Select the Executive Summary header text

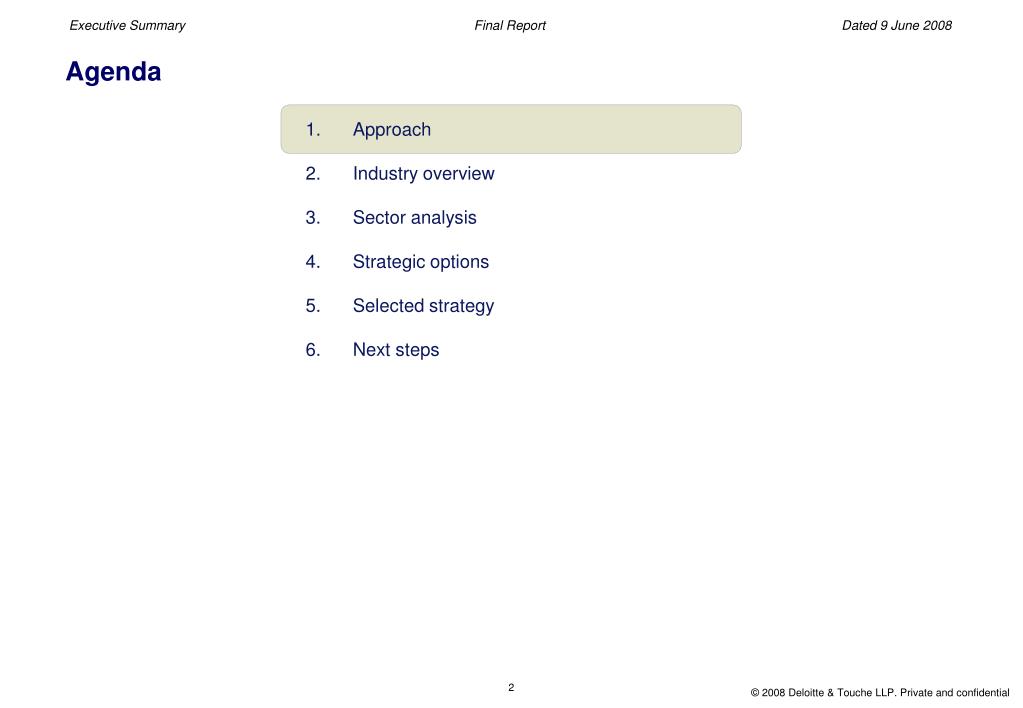127,25
